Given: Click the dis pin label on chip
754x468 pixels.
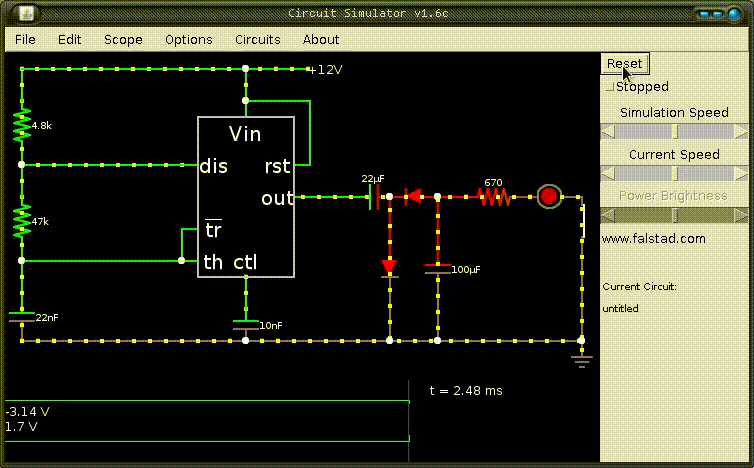Looking at the screenshot, I should tap(214, 166).
